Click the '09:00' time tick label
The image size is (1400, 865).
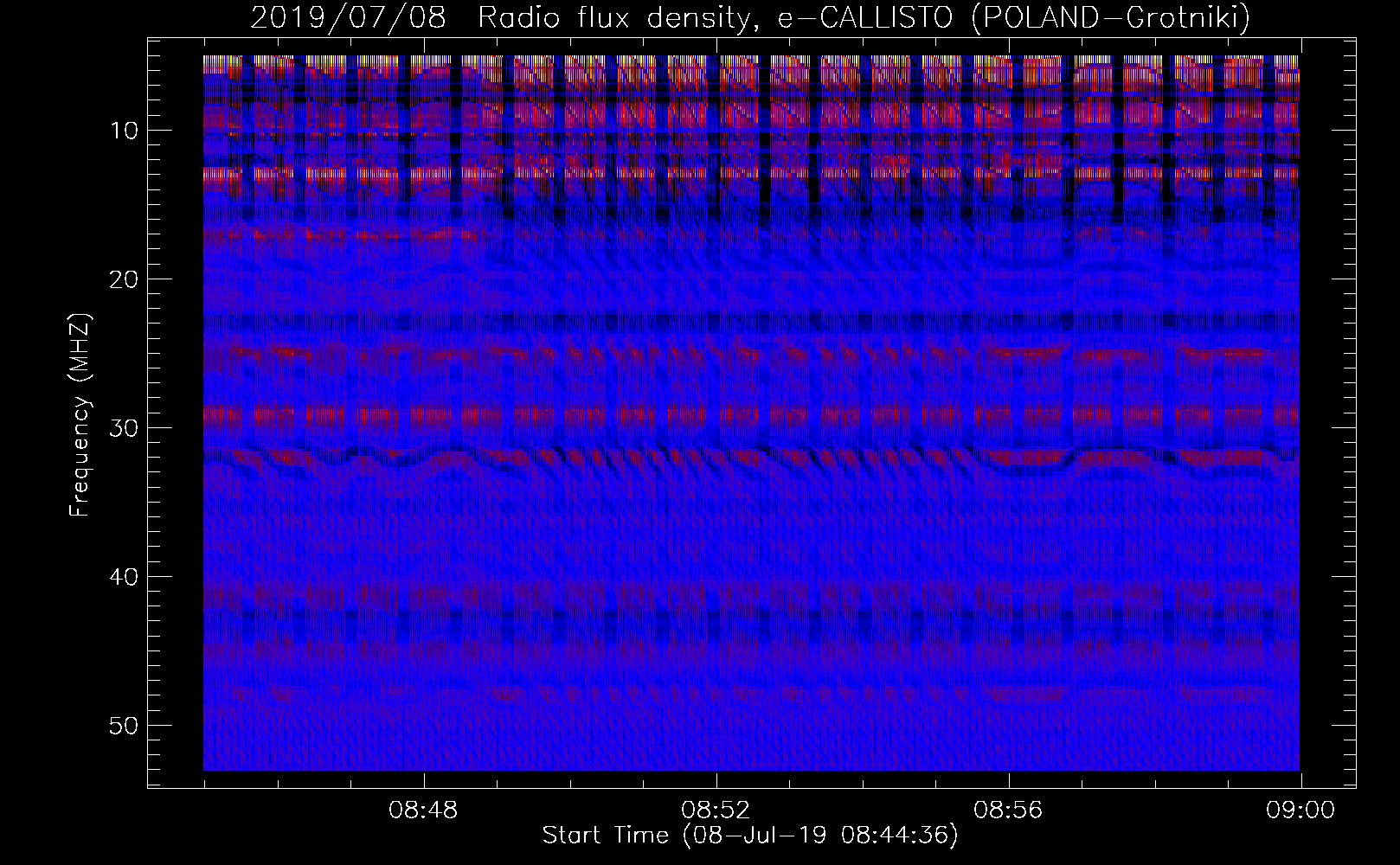coord(1300,811)
